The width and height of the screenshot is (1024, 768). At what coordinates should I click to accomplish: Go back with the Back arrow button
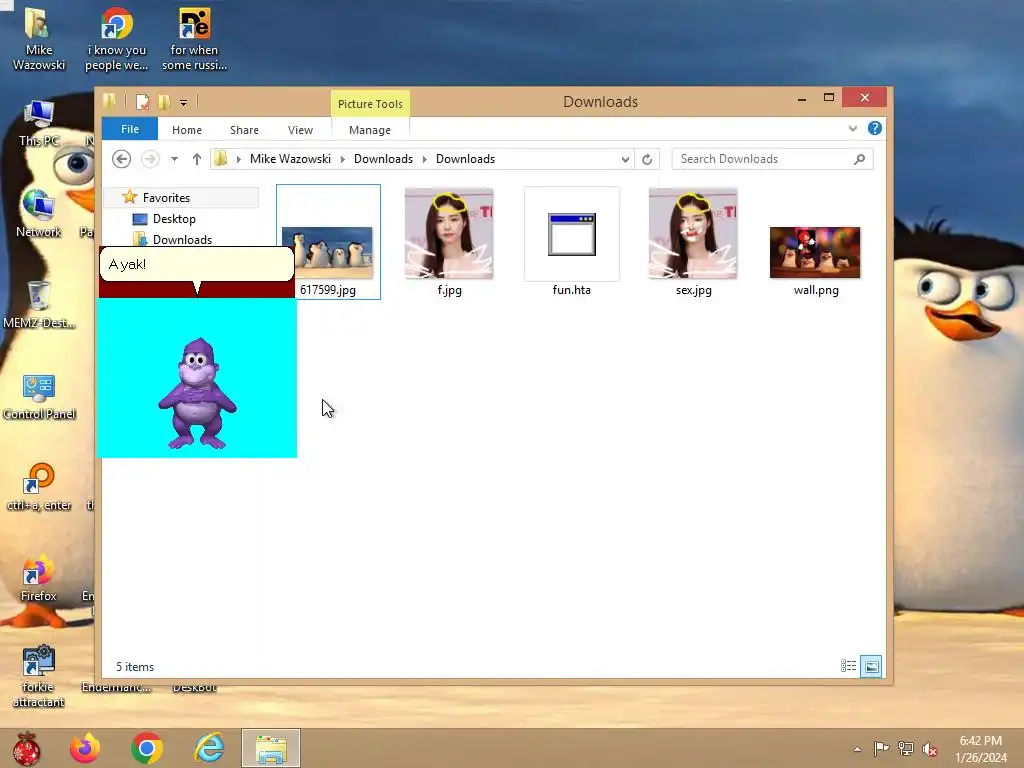(121, 159)
